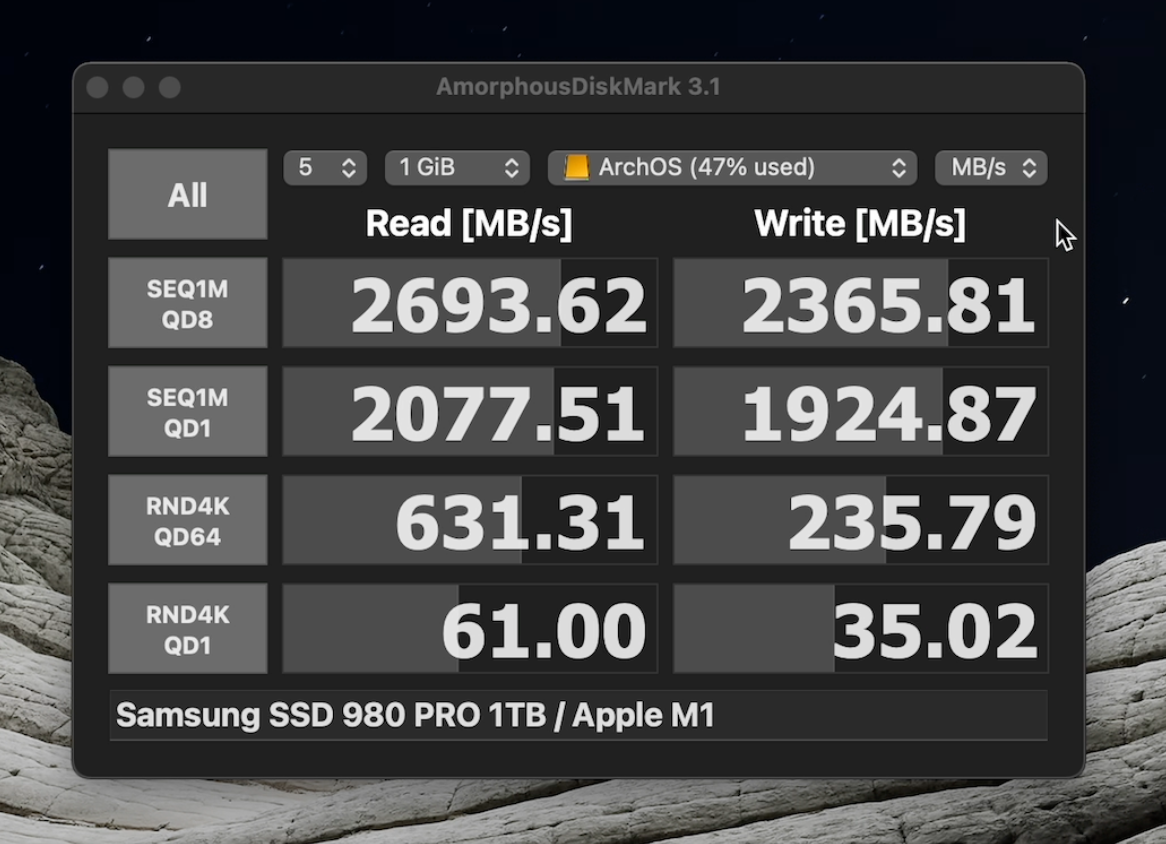The width and height of the screenshot is (1166, 844).
Task: Click the Read [MB/s] column header
Action: click(x=469, y=224)
